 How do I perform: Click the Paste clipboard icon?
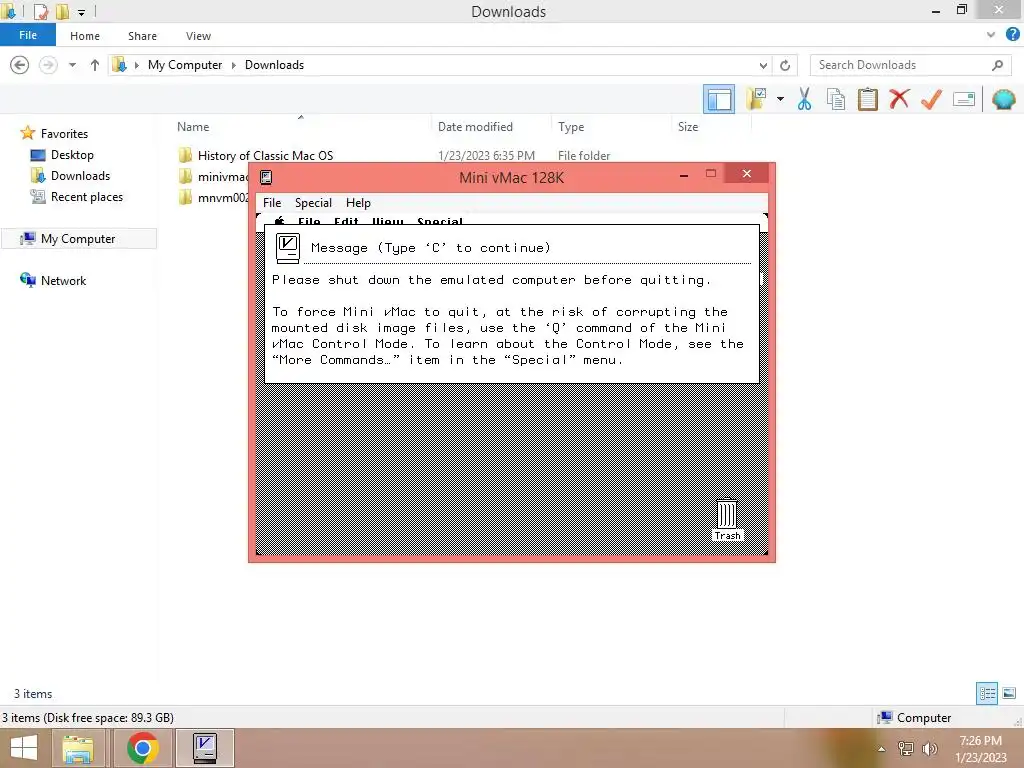pos(867,99)
